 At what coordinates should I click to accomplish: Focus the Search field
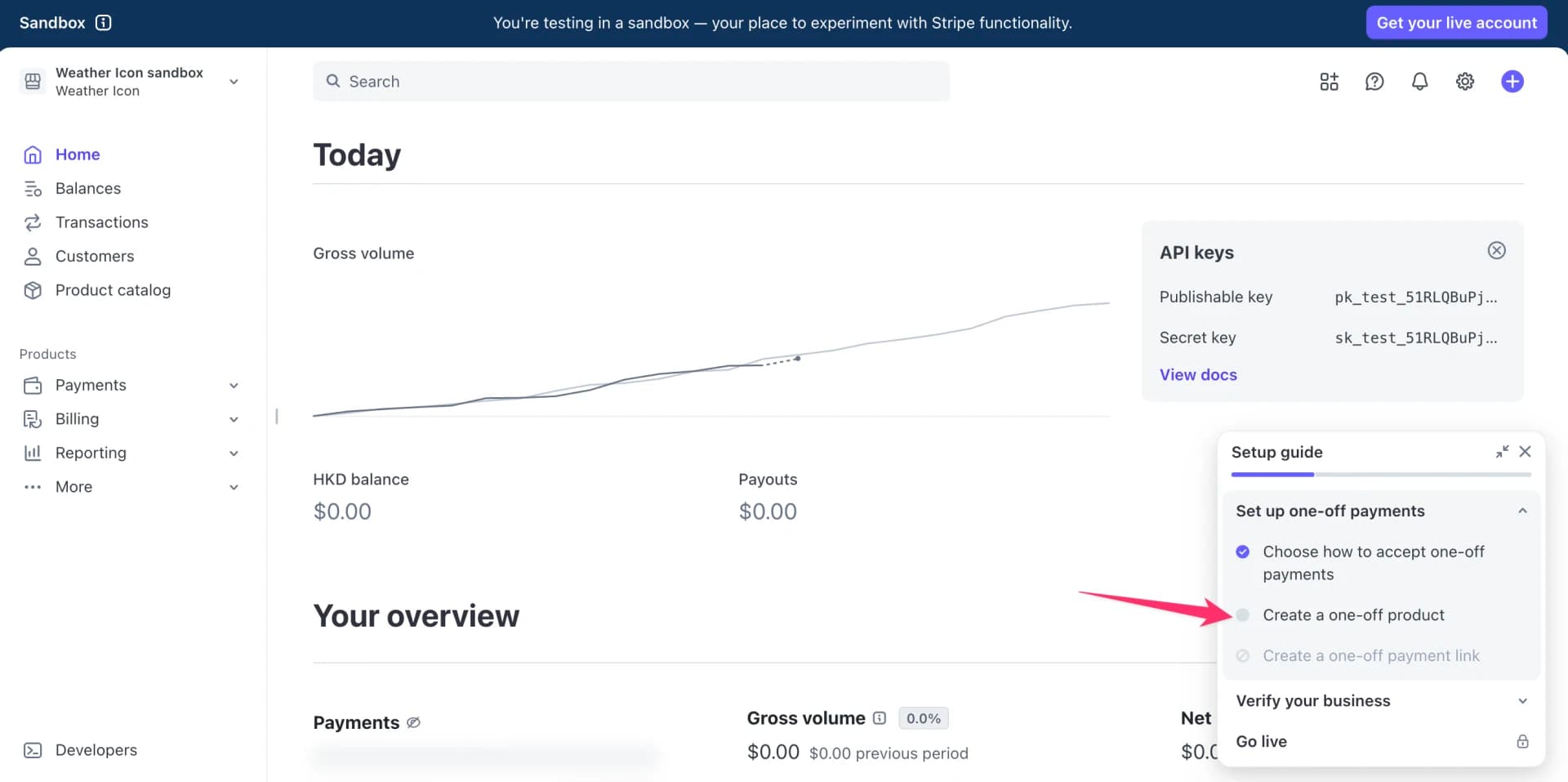(630, 82)
